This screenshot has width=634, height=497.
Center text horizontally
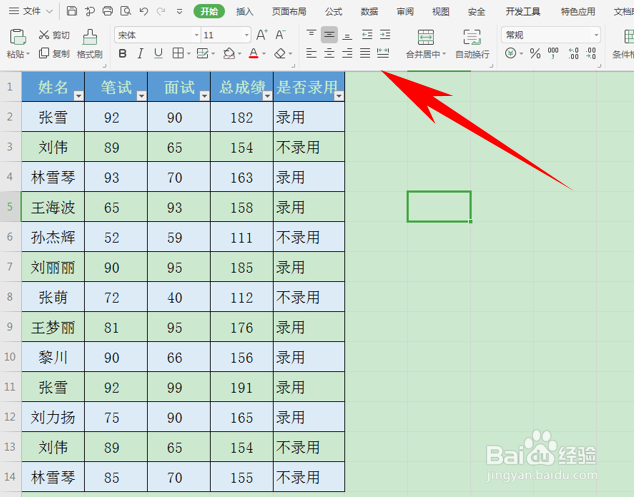coord(330,53)
